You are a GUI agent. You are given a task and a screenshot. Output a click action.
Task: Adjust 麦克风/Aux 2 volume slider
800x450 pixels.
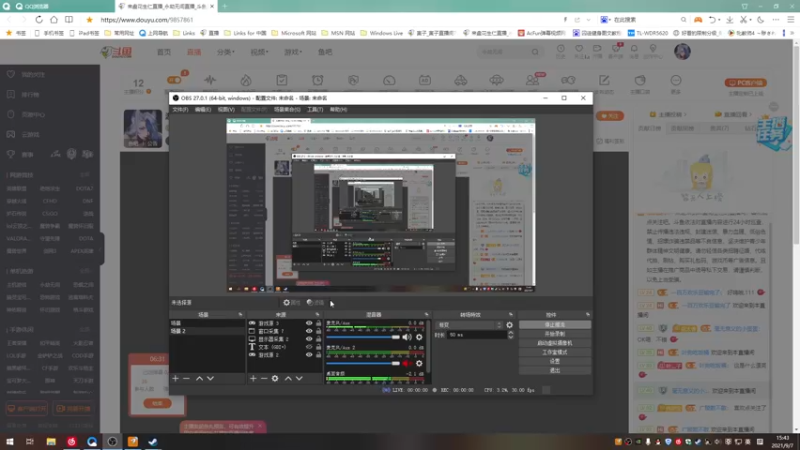[363, 363]
